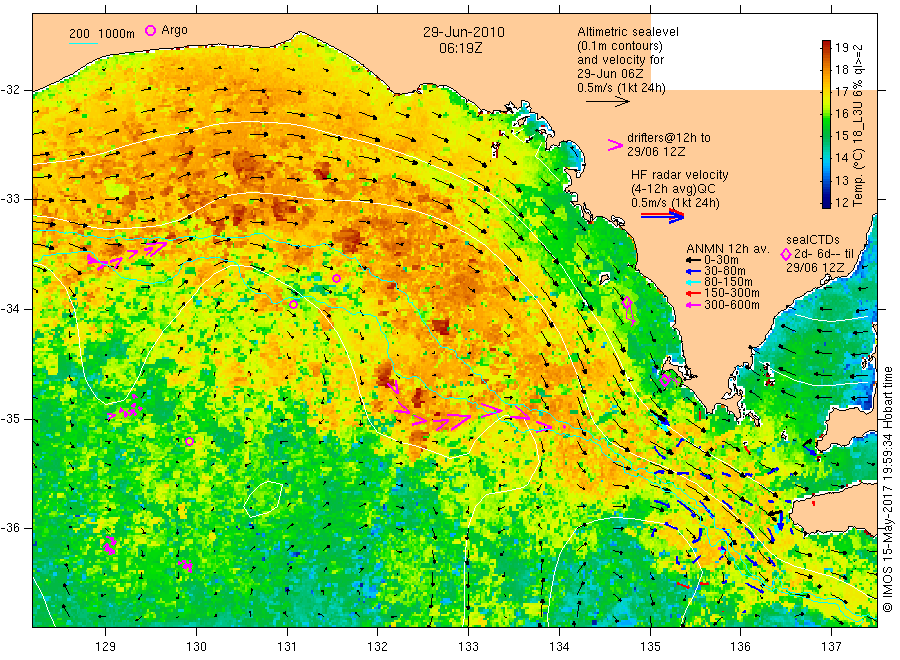900x660 pixels.
Task: Click the -34 latitude axis label
Action: point(12,309)
